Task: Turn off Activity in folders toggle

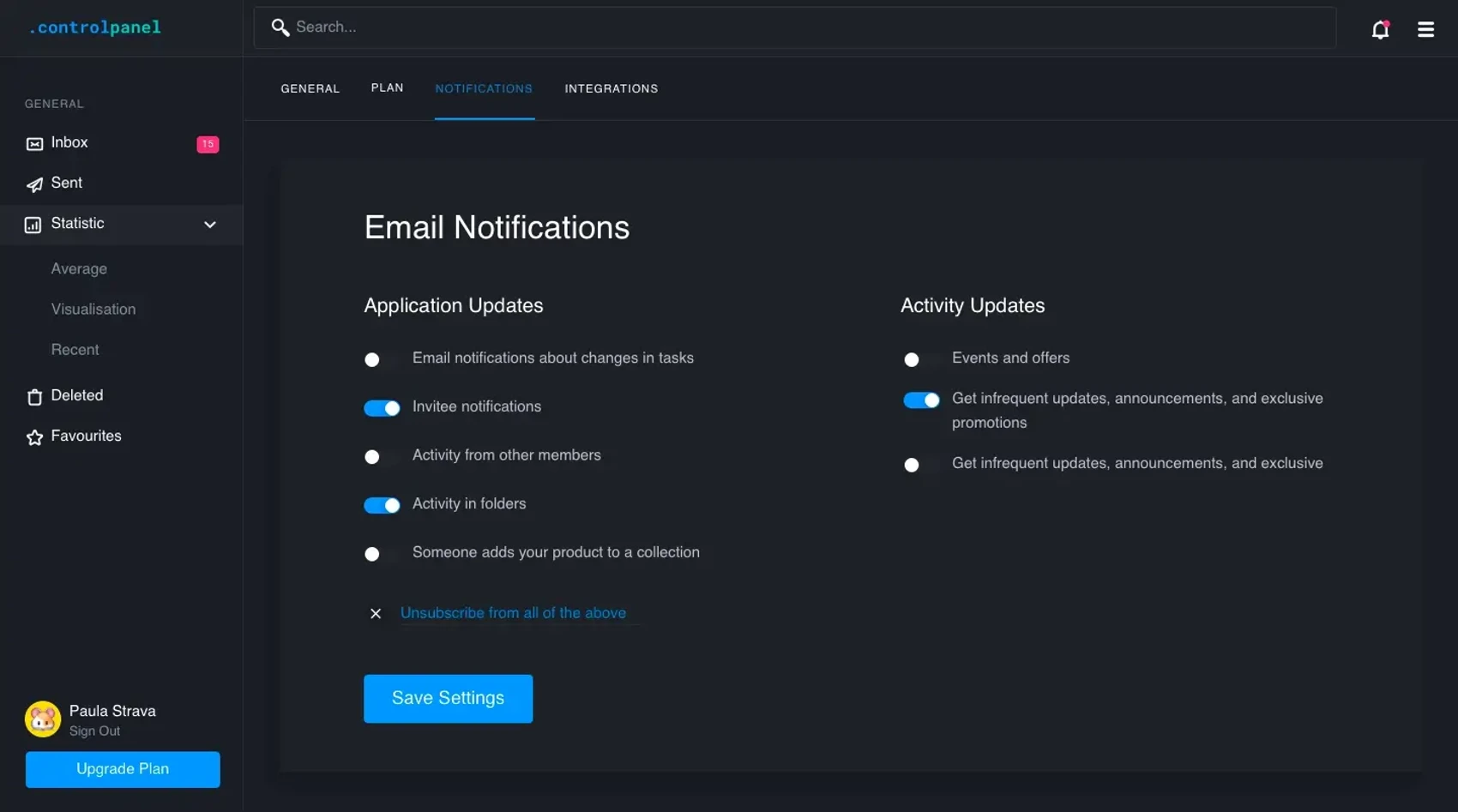Action: point(382,505)
